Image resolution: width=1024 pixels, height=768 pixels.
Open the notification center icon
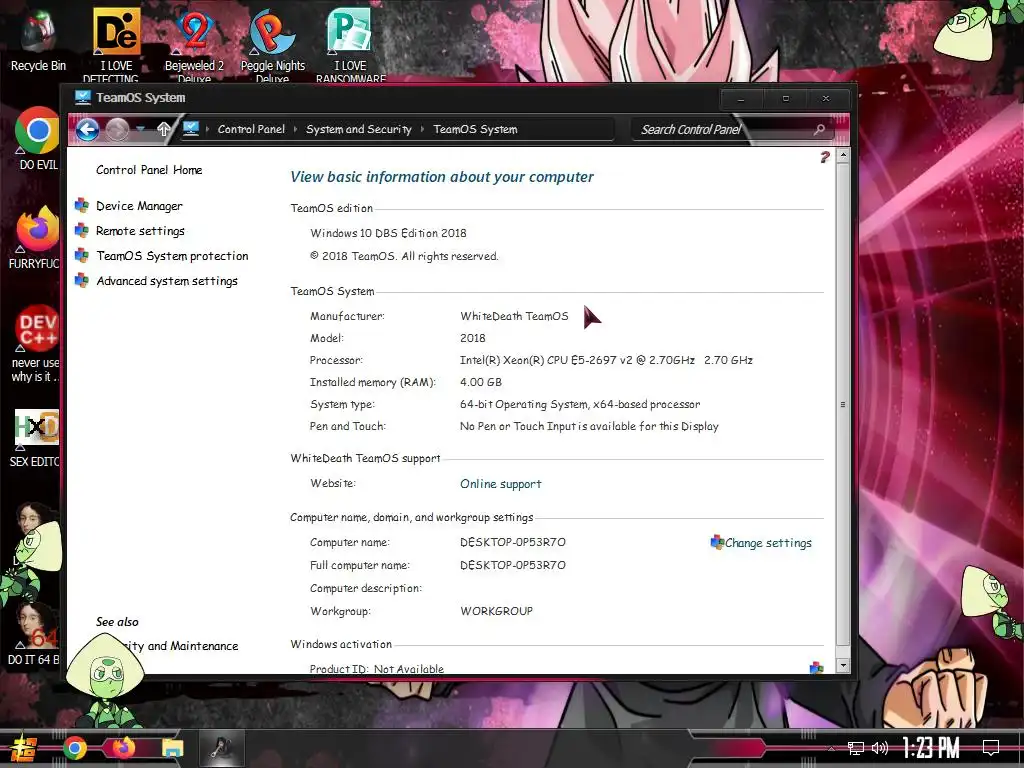point(991,748)
